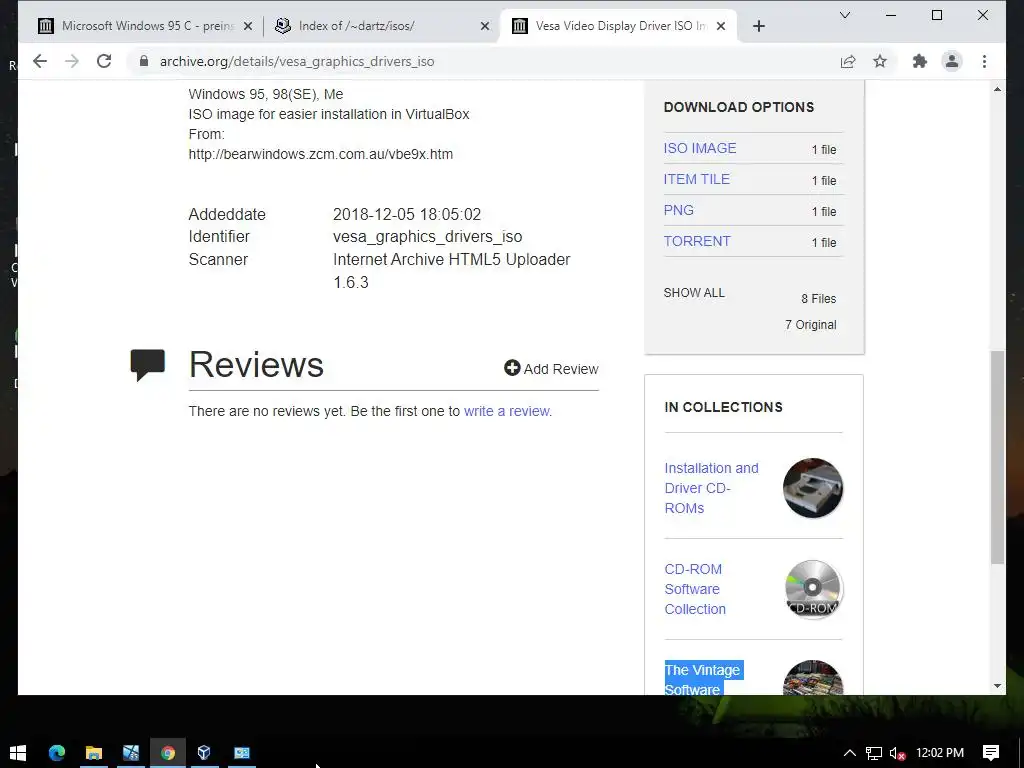Select the Vesa Video Display Driver ISO tab
Viewport: 1024px width, 768px height.
(x=618, y=26)
